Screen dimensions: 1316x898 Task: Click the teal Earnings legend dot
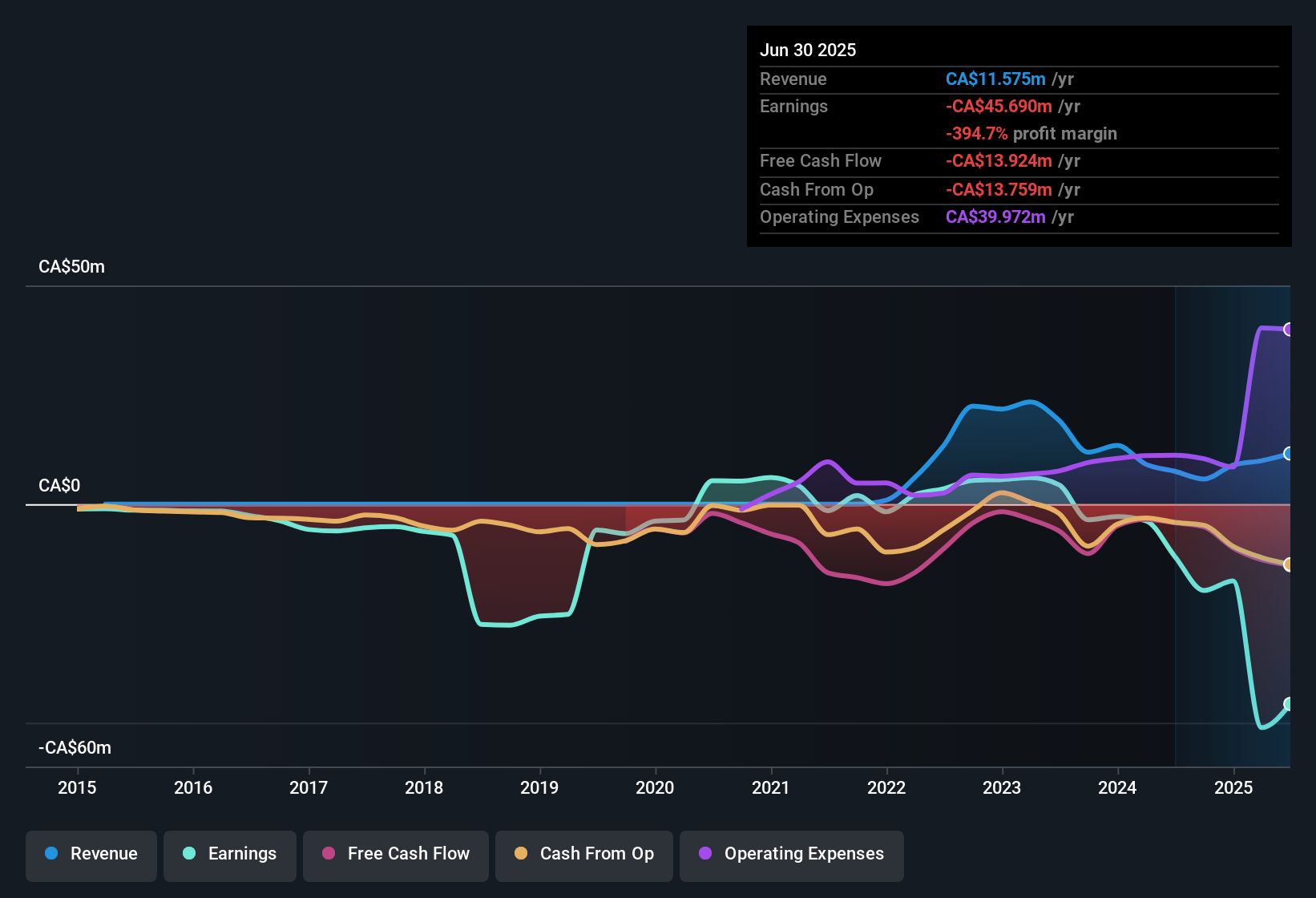click(x=189, y=854)
